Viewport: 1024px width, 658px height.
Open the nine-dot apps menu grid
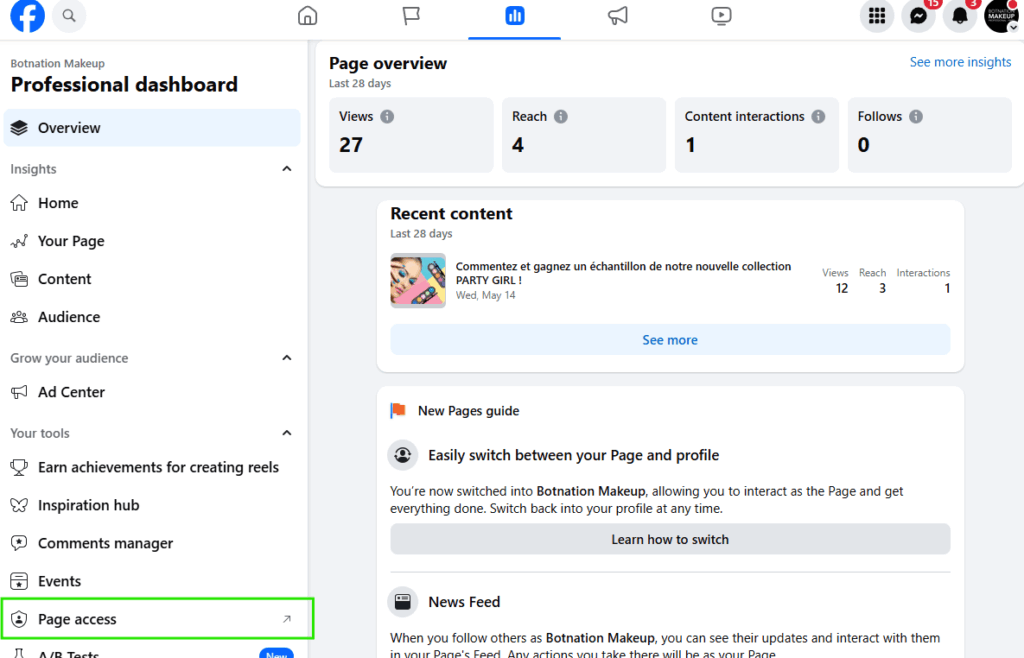click(877, 16)
